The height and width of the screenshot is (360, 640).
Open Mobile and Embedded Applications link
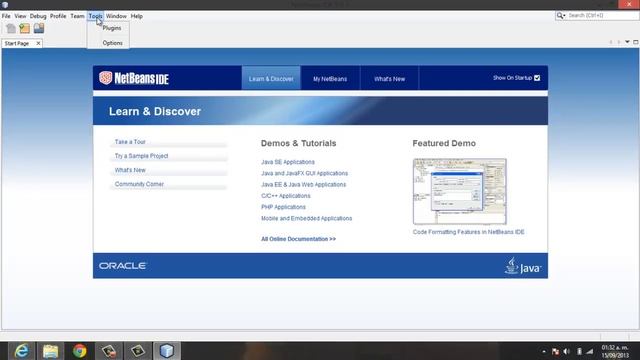[x=307, y=218]
